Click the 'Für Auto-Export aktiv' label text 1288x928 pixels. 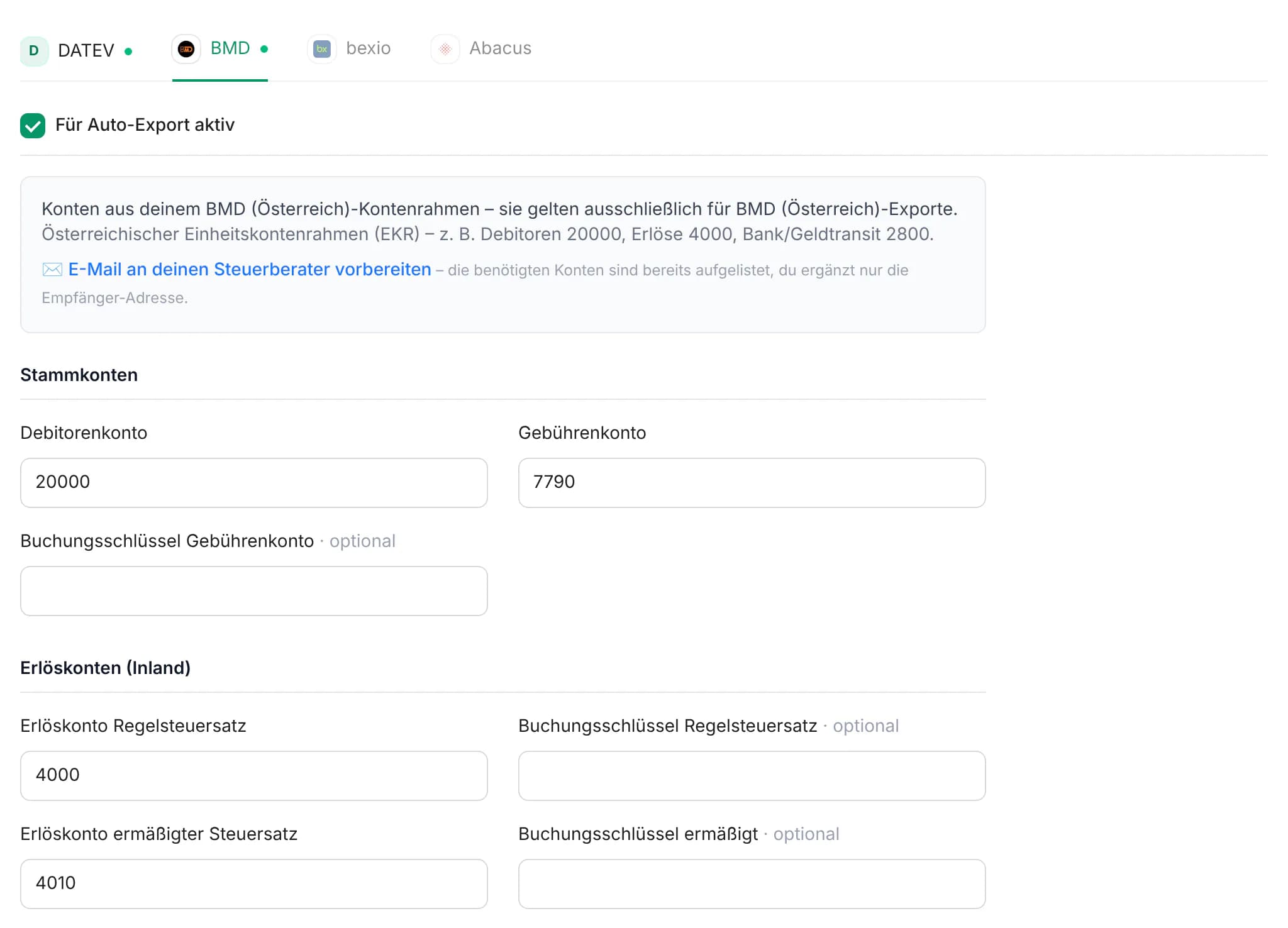145,124
